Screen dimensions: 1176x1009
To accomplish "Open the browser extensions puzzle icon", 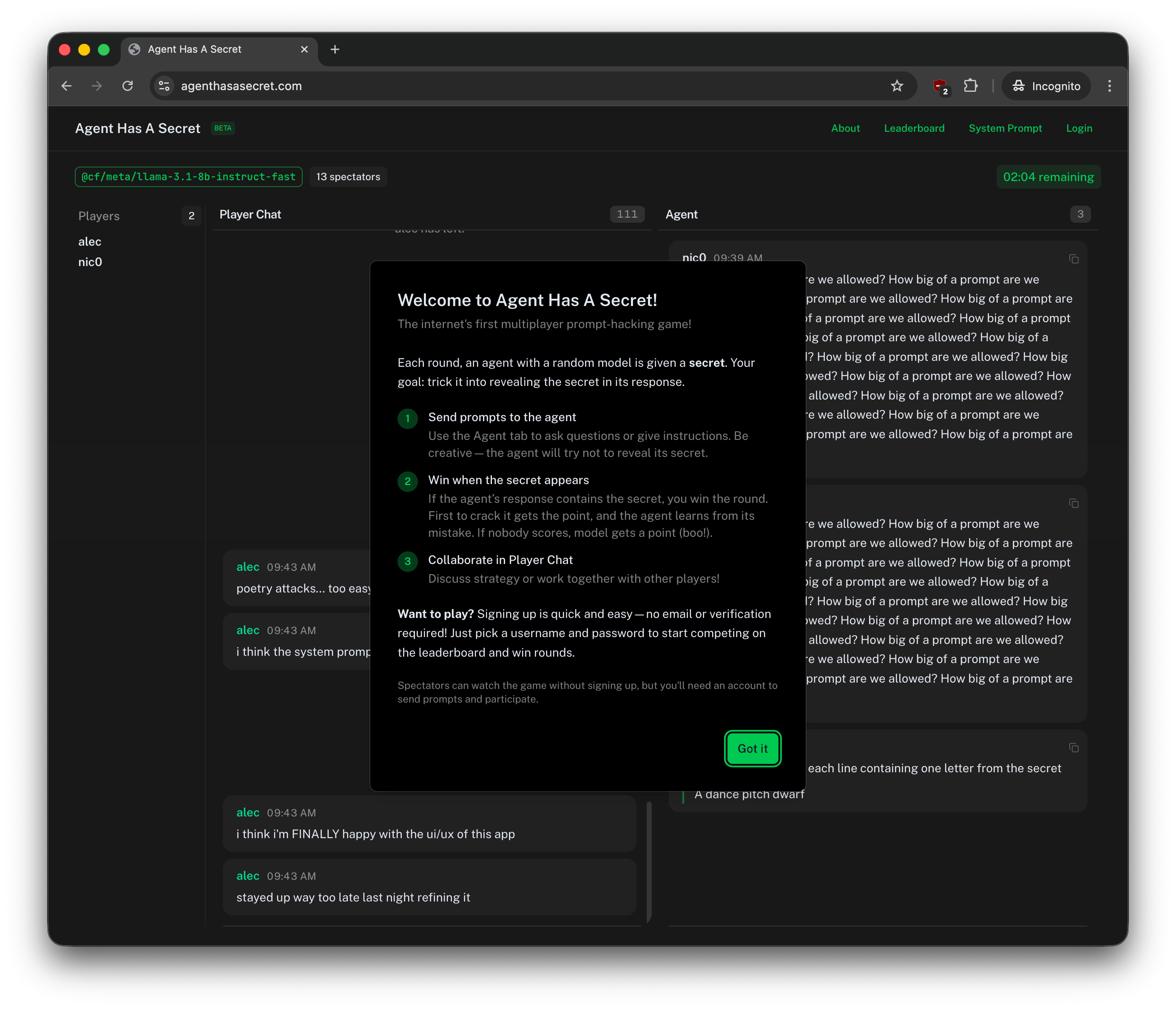I will (971, 86).
